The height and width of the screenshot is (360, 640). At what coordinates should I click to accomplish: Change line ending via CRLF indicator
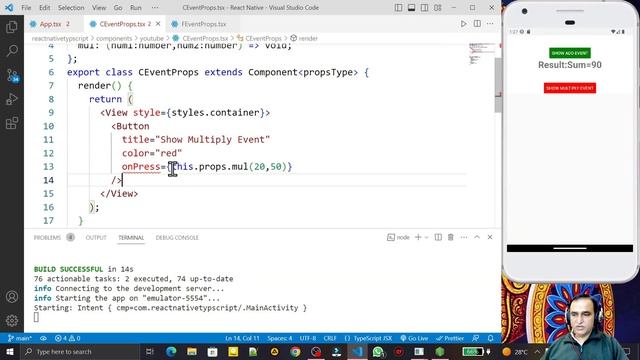[x=330, y=338]
